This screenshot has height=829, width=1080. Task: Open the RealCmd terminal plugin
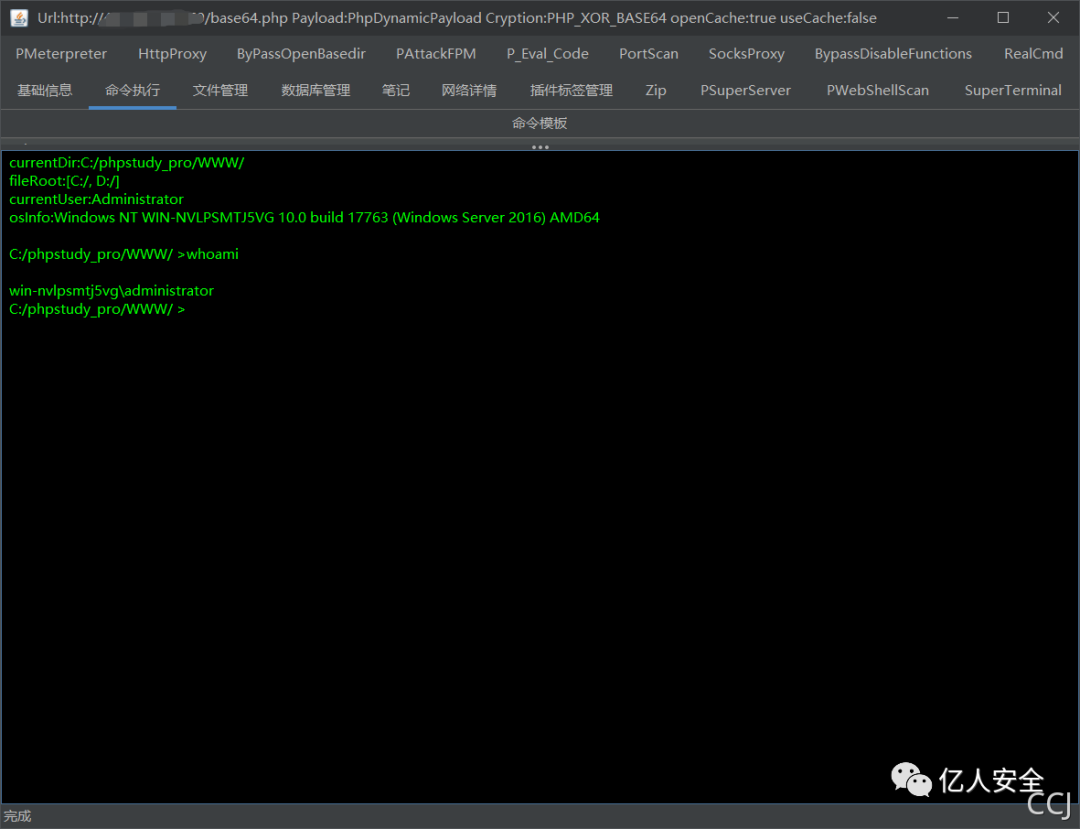[1034, 53]
